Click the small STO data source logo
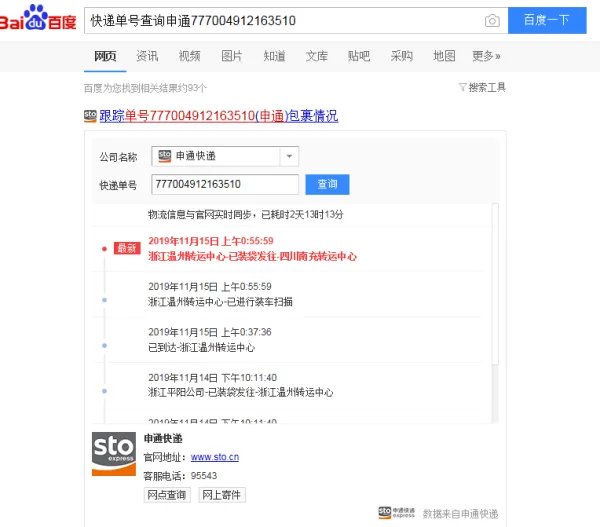The image size is (600, 527). pyautogui.click(x=396, y=513)
